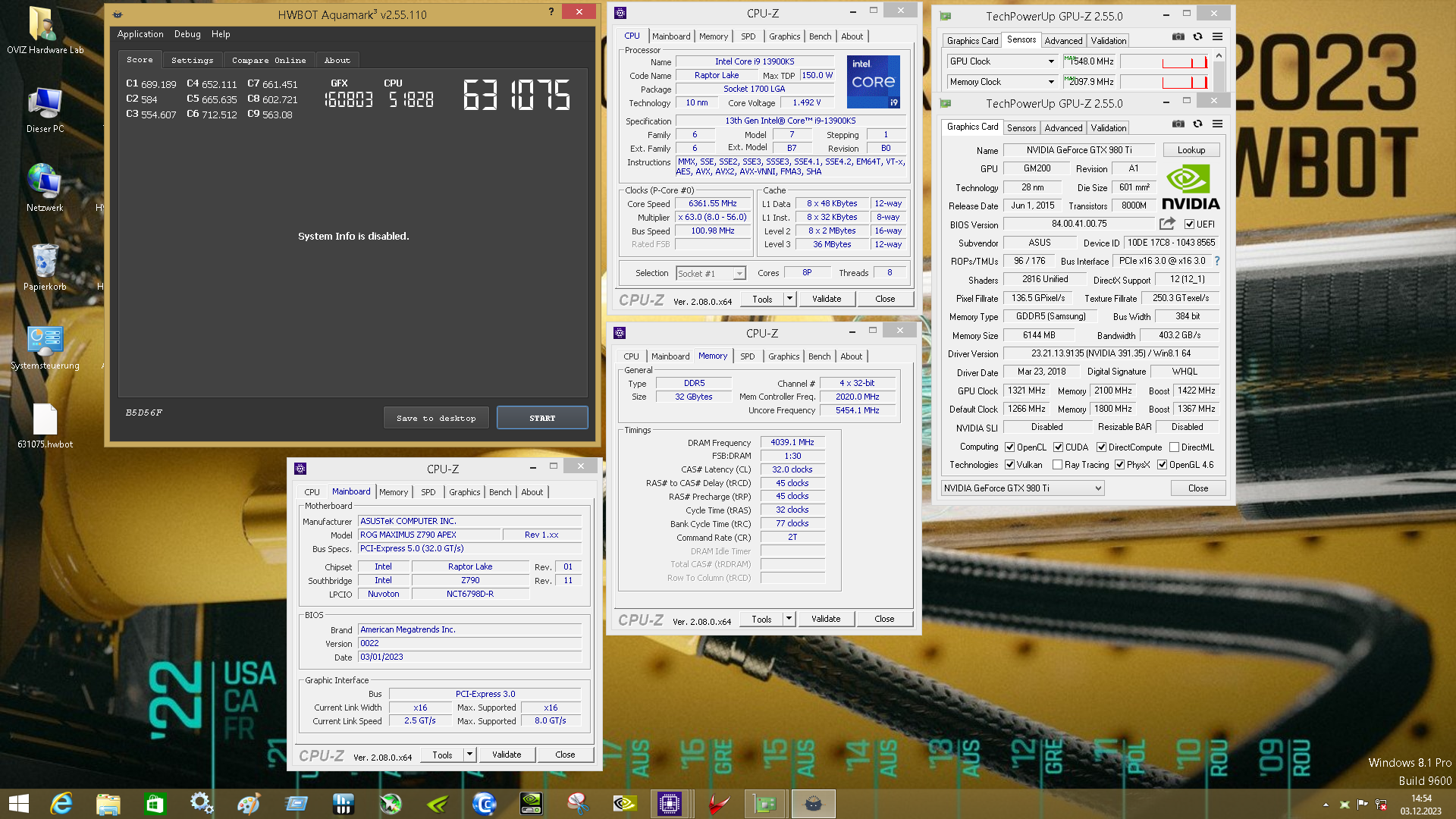The width and height of the screenshot is (1456, 819).
Task: Toggle the PhysX checkbox
Action: click(1119, 465)
